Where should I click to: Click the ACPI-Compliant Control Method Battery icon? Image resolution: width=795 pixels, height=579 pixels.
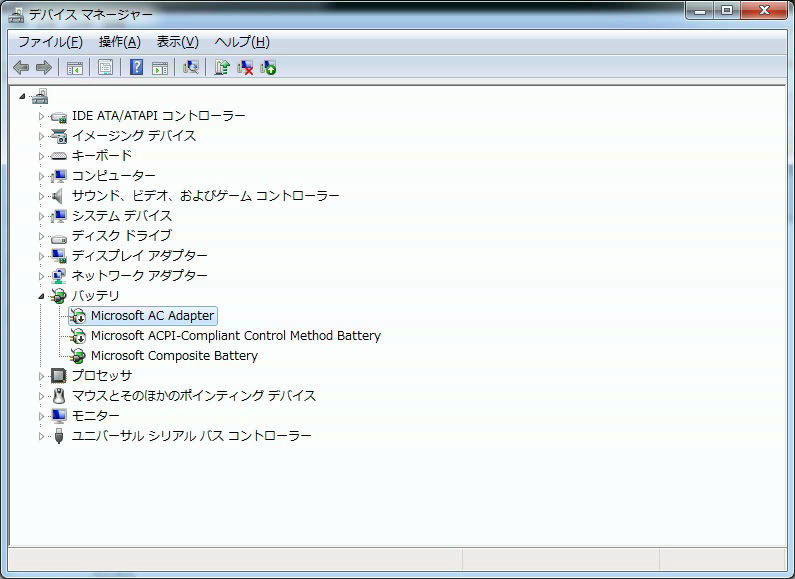78,336
